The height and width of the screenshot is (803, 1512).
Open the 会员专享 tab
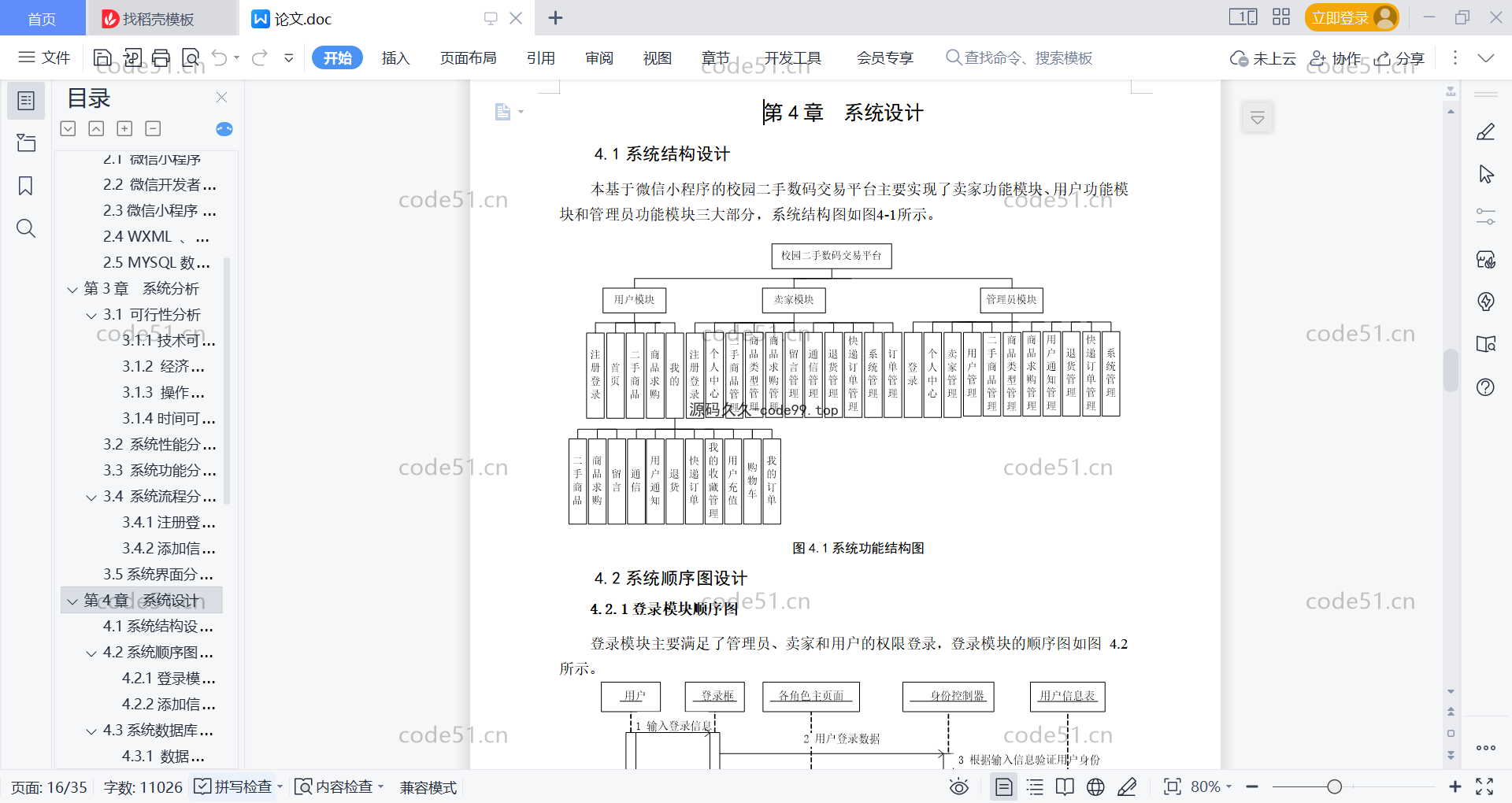coord(885,58)
